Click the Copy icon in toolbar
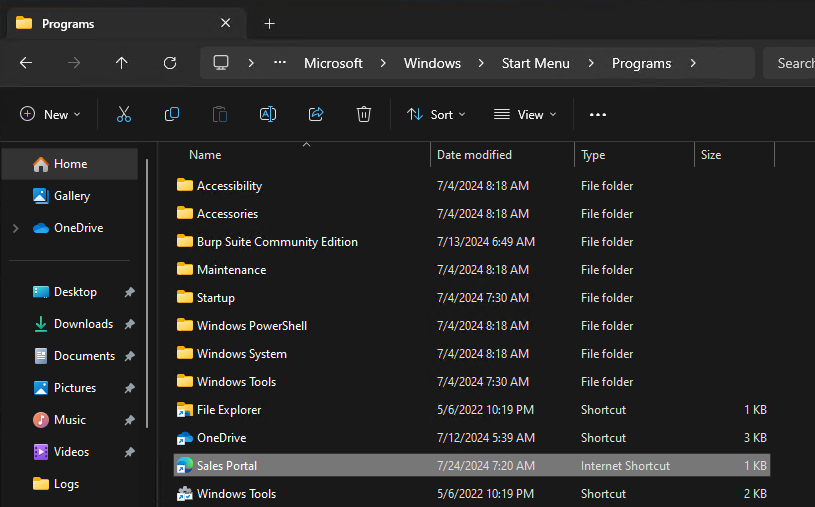 [172, 114]
